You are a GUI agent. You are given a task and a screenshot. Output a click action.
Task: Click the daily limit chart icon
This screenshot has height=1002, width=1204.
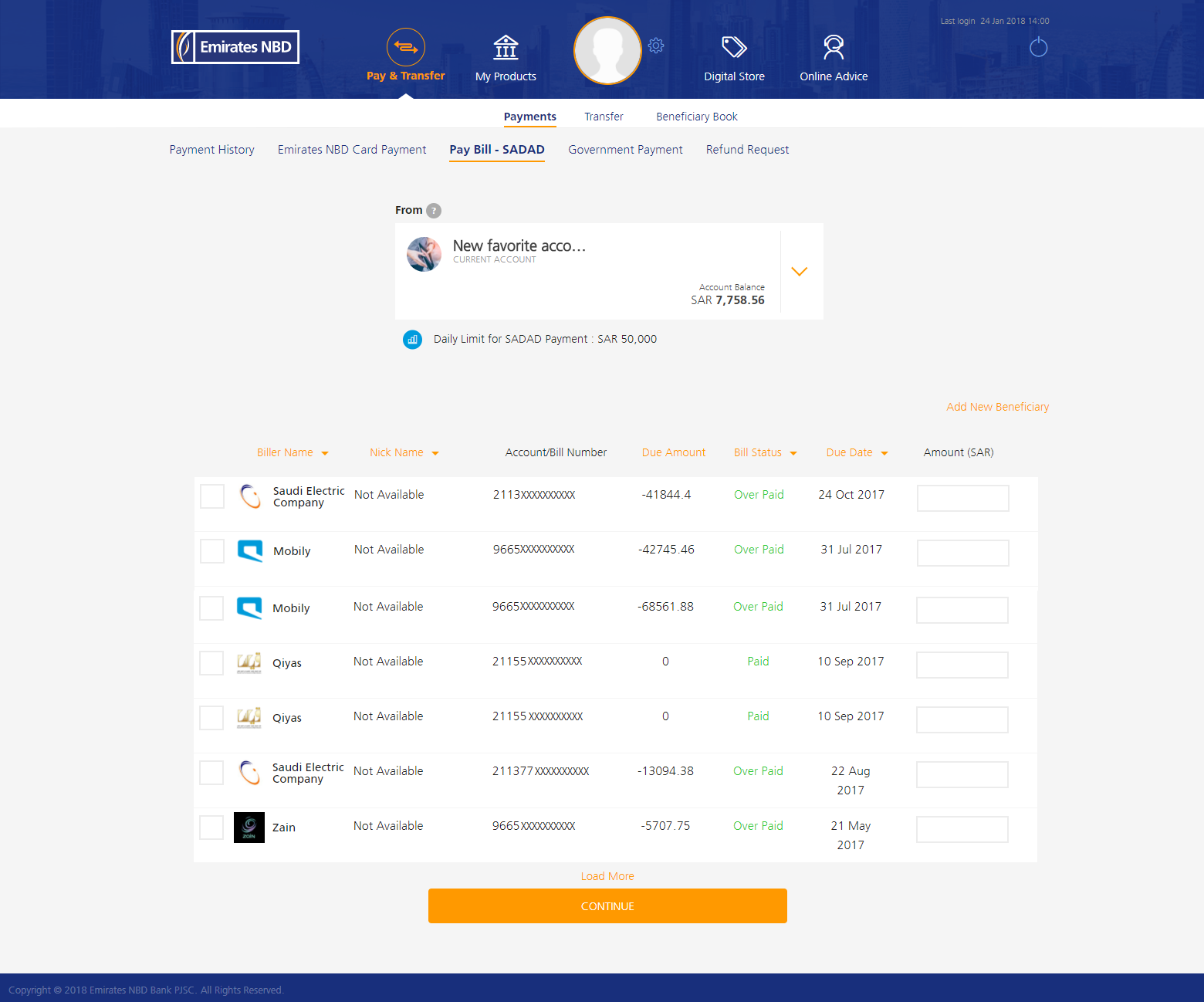(412, 340)
